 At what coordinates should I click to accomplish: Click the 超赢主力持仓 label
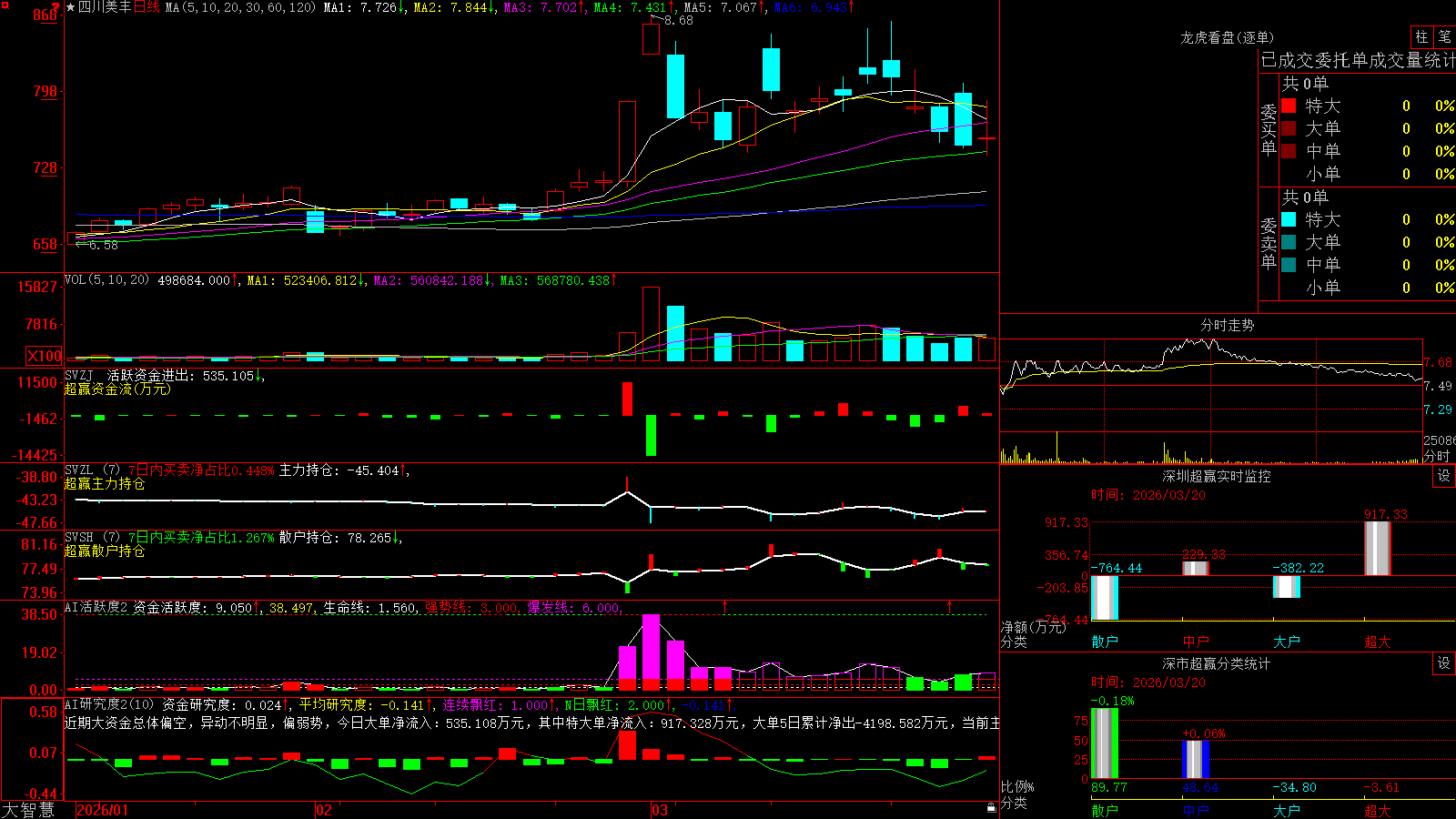pyautogui.click(x=105, y=483)
